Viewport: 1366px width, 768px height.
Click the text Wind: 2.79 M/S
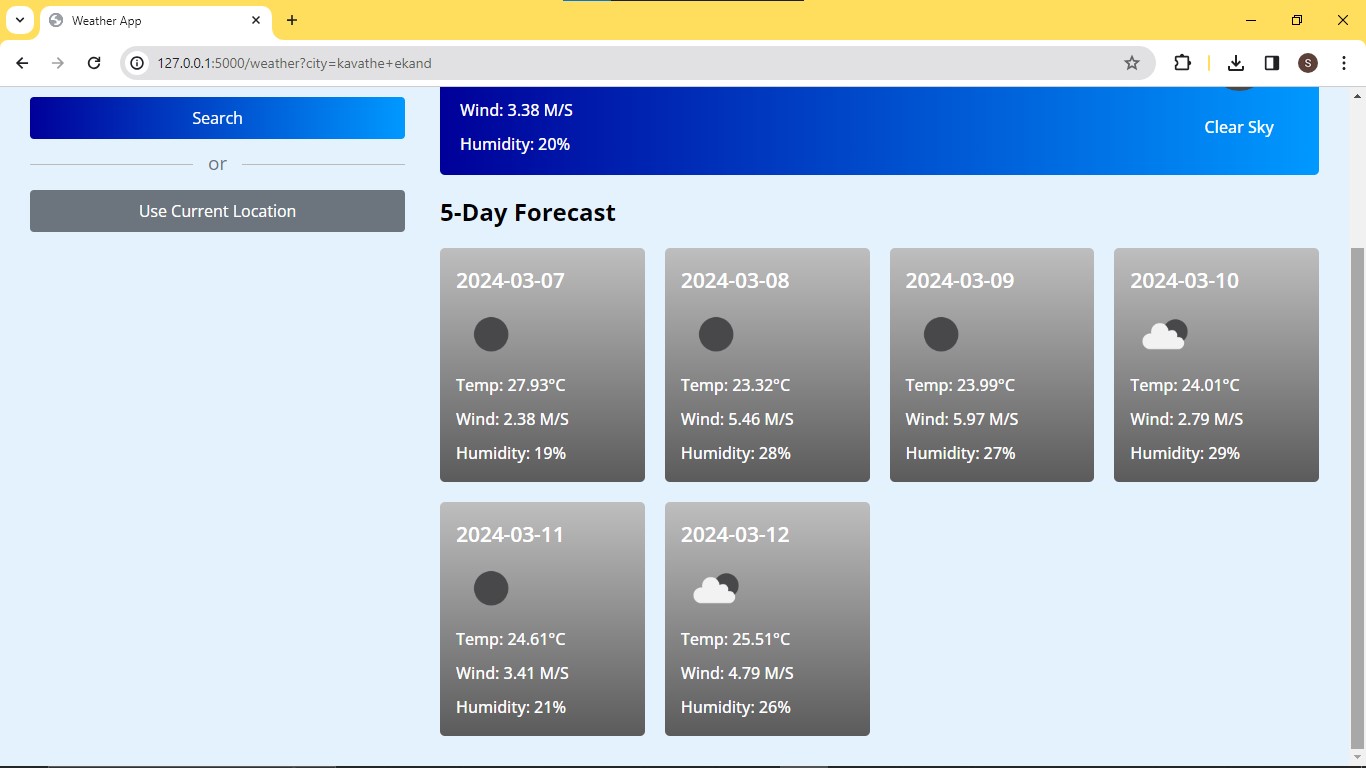[1187, 419]
